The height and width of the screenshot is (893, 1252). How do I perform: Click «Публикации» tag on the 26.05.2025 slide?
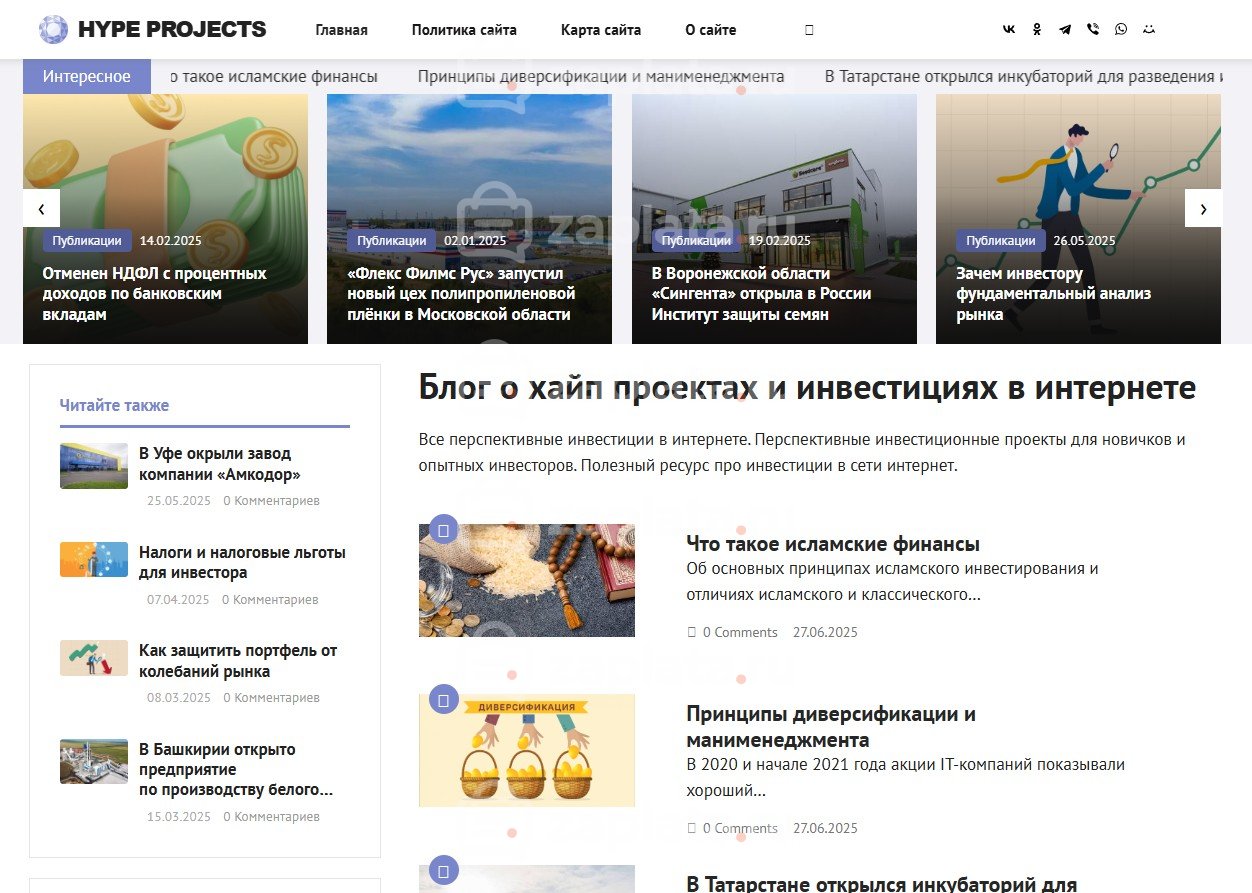[x=1001, y=241]
